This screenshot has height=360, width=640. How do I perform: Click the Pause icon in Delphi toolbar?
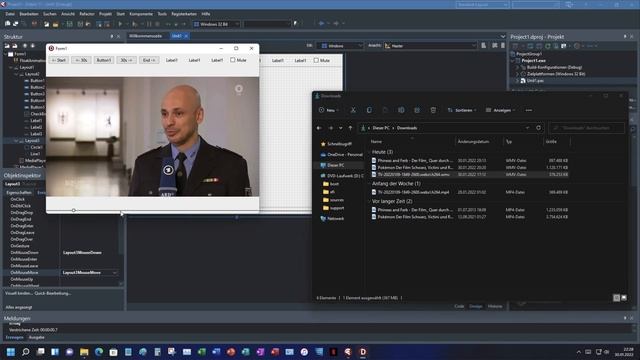click(149, 24)
